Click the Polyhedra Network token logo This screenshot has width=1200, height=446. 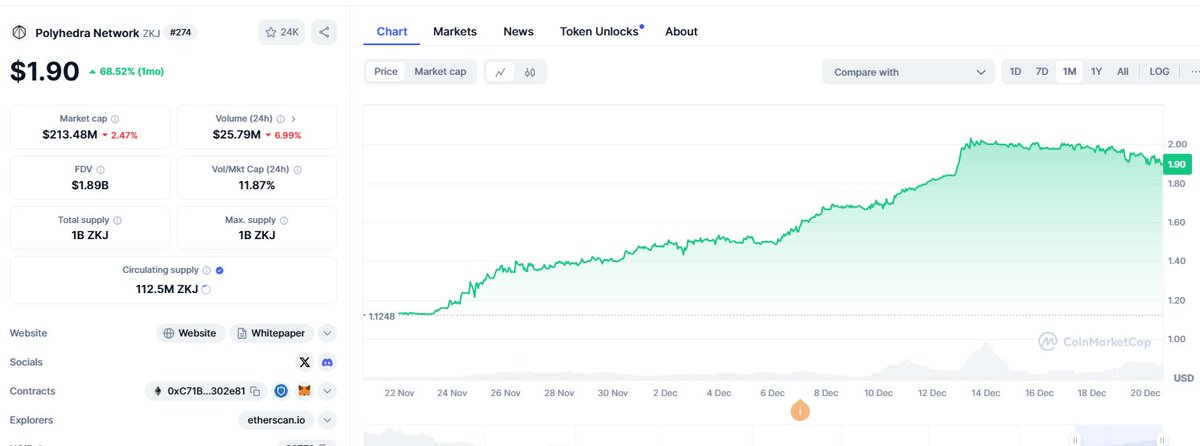click(x=18, y=32)
